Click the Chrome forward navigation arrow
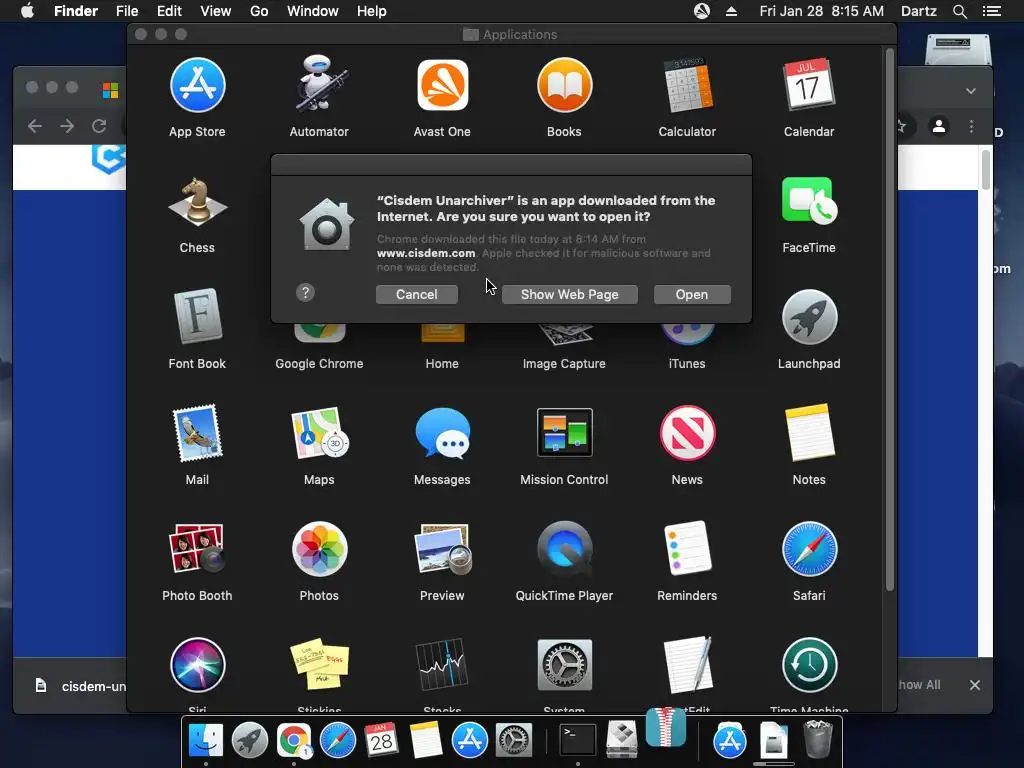Screen dimensions: 1024x768 pos(67,126)
